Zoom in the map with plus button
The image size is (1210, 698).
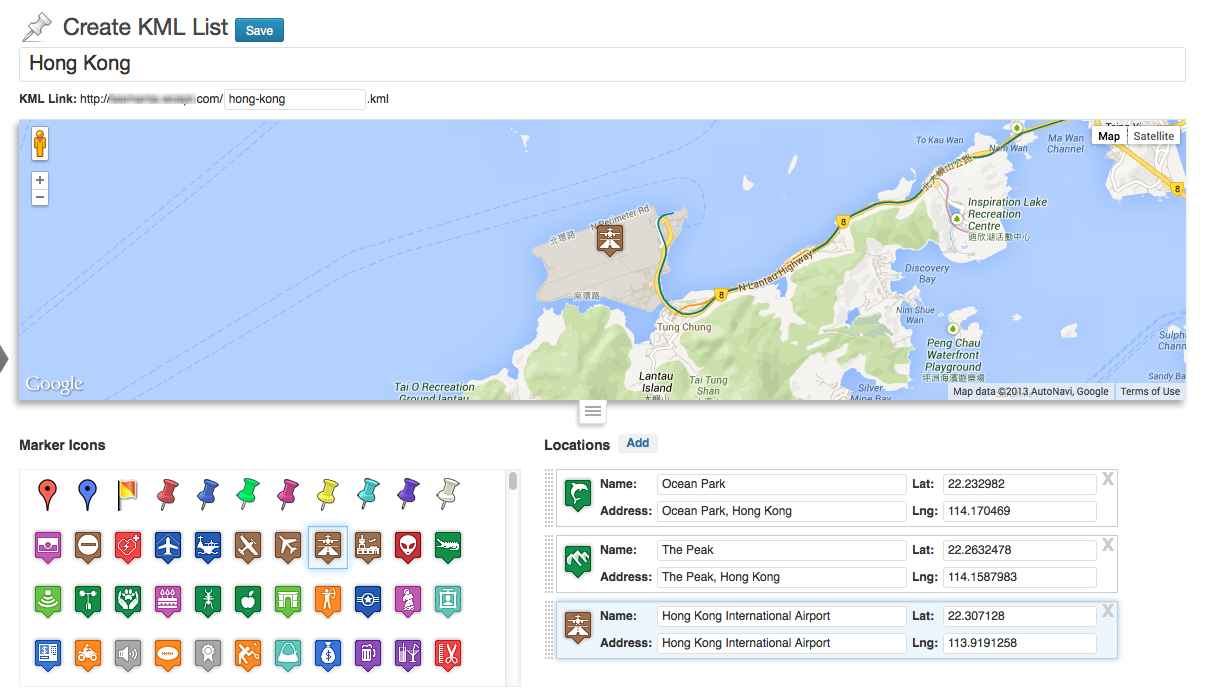click(x=40, y=180)
